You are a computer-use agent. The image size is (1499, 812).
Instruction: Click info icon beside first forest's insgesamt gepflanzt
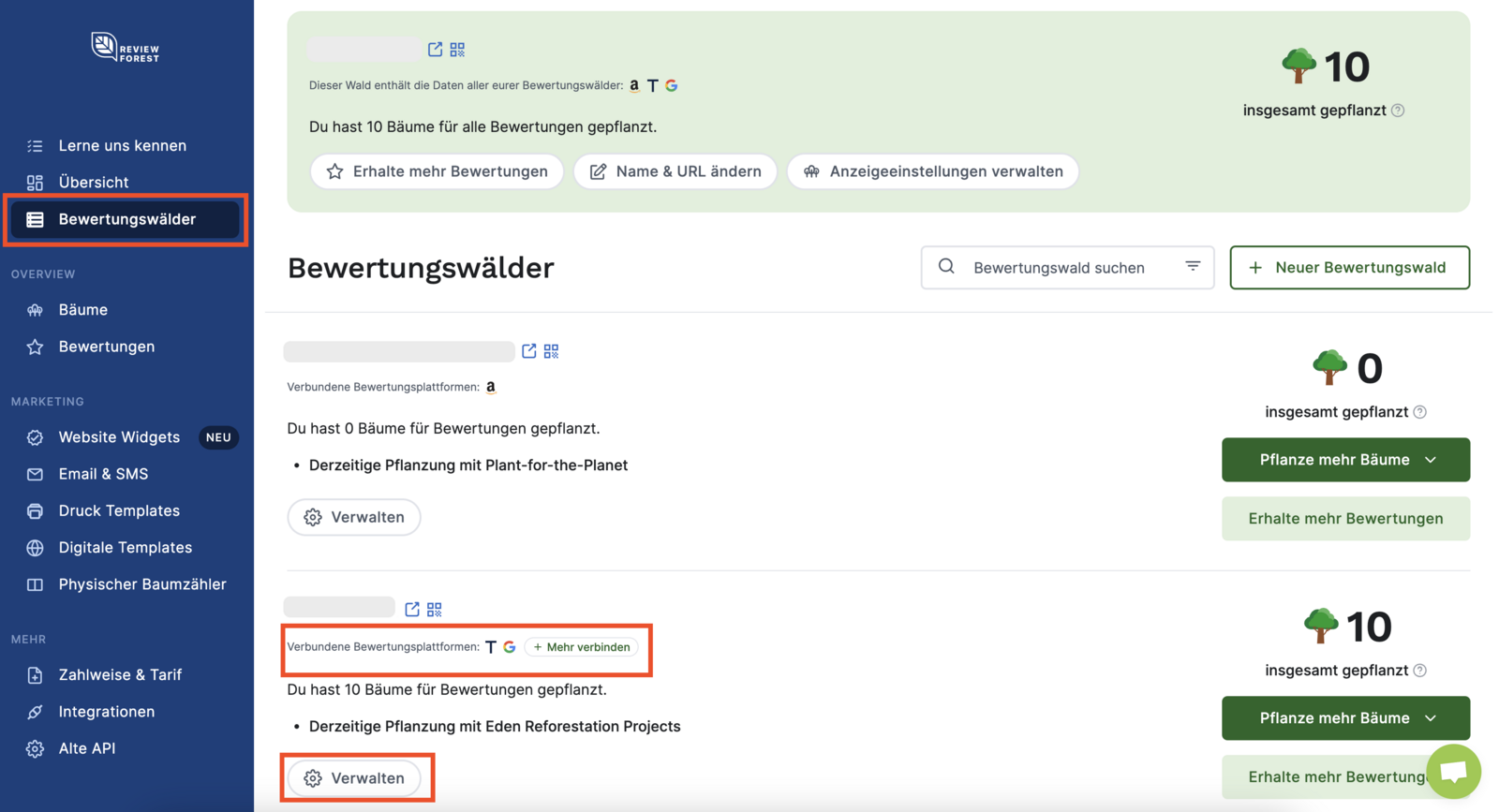(x=1420, y=412)
